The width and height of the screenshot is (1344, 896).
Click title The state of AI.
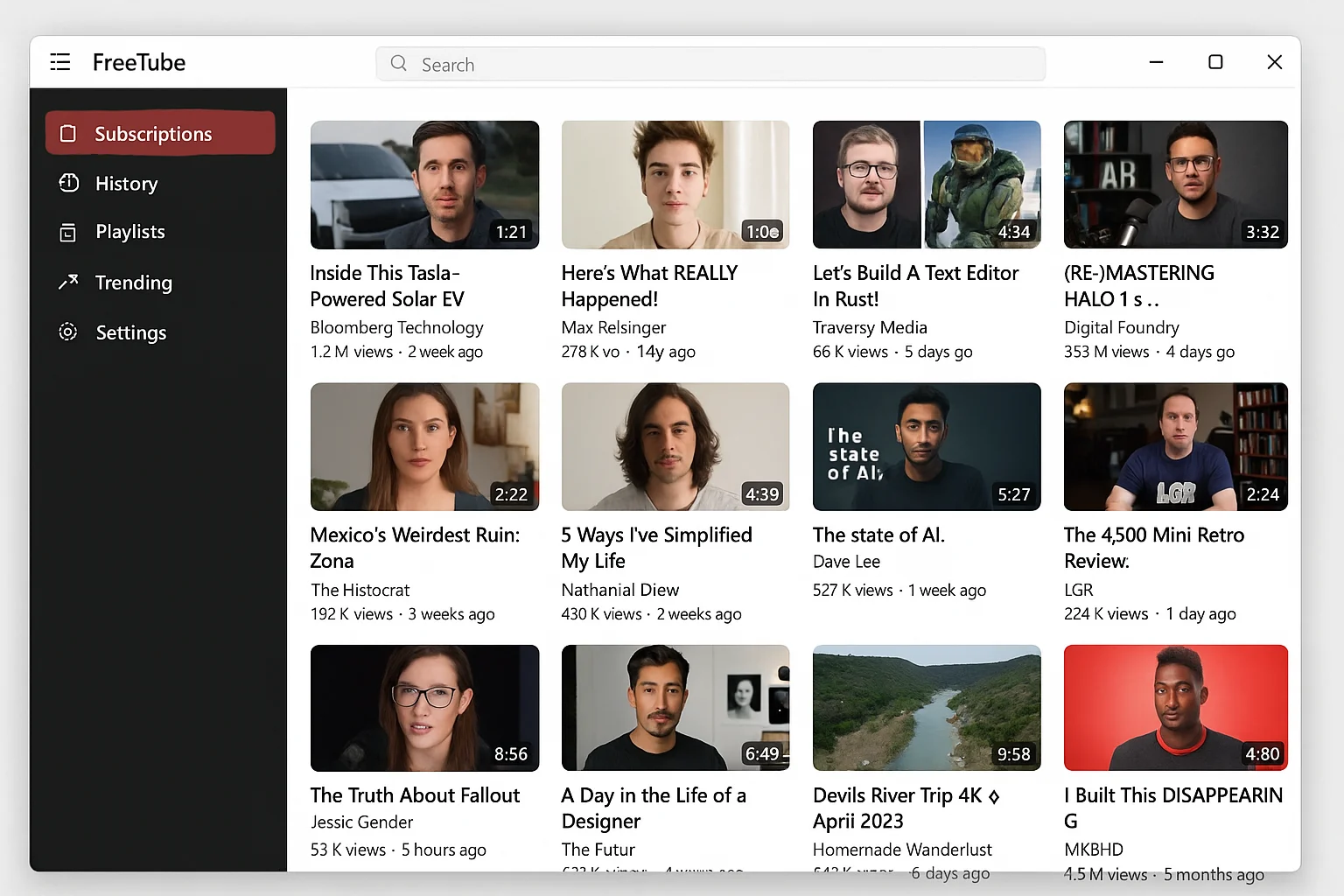coord(878,535)
